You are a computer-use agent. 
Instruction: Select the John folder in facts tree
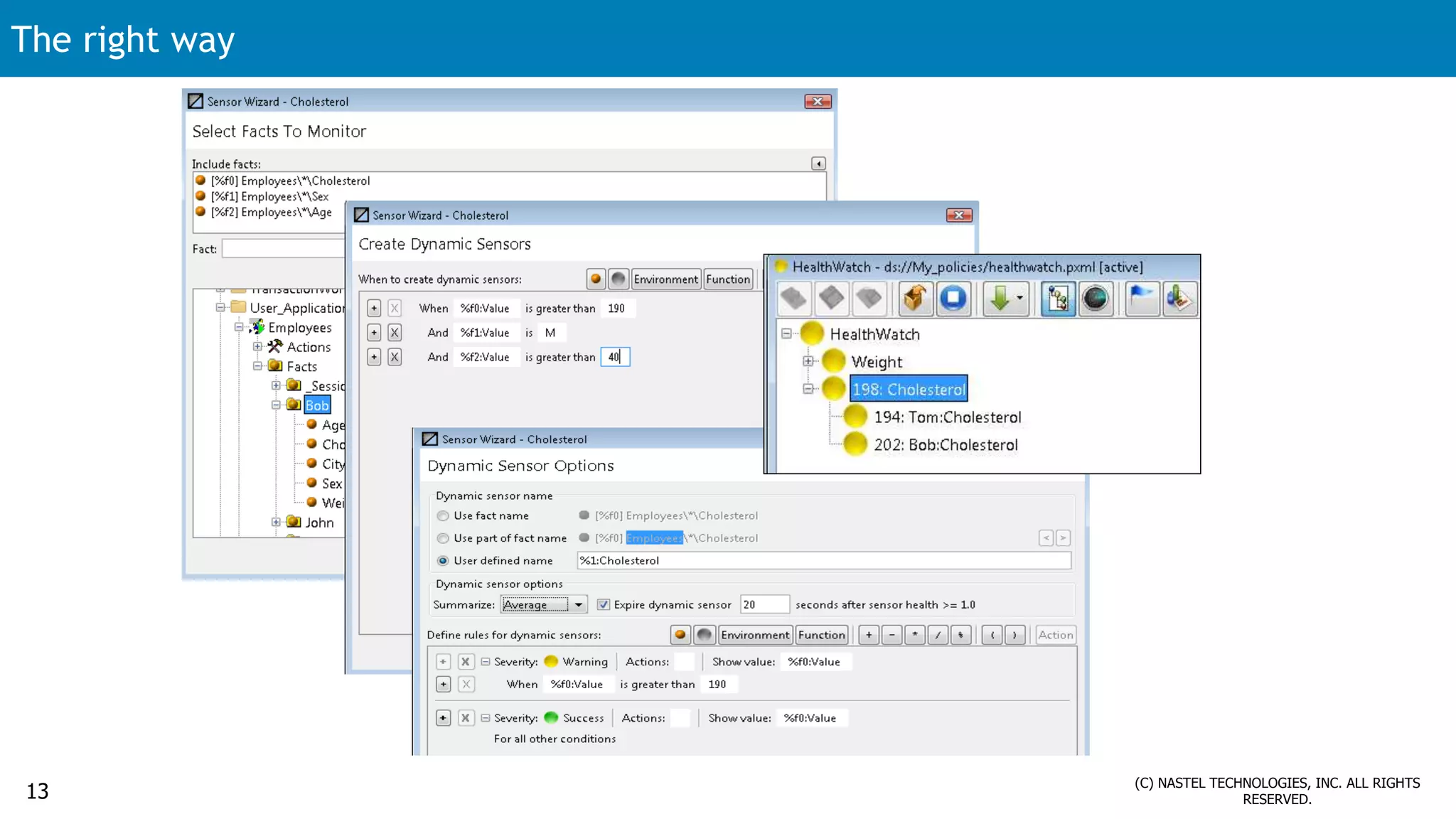(319, 523)
